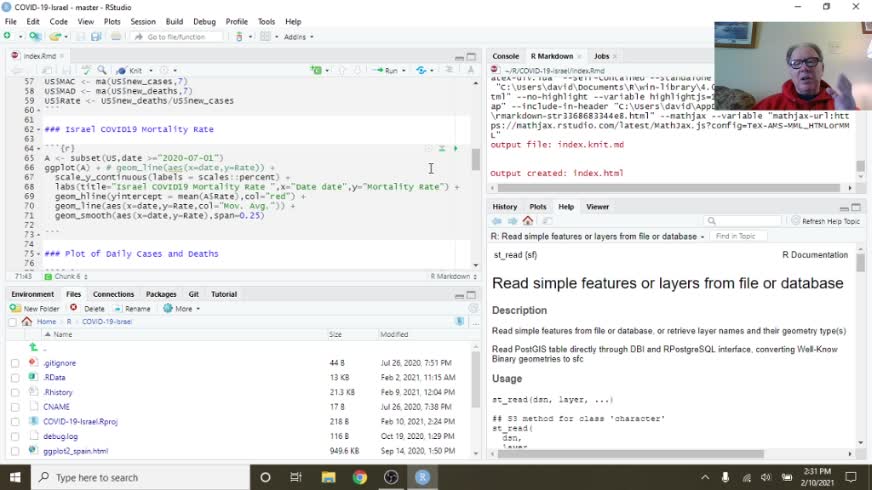Open the Chunk 6 navigator dropdown

coord(66,276)
